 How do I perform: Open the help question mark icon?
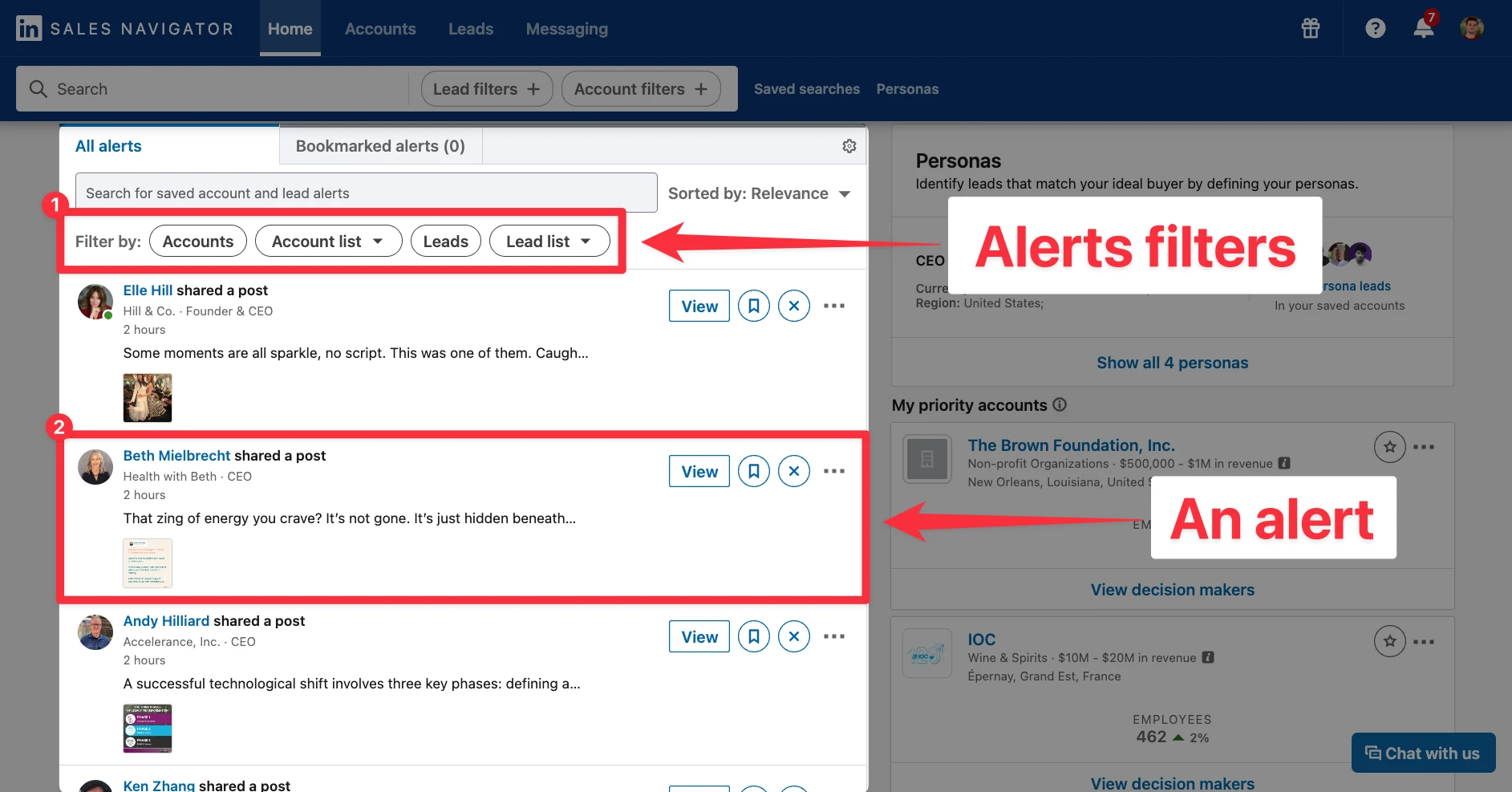click(1376, 29)
